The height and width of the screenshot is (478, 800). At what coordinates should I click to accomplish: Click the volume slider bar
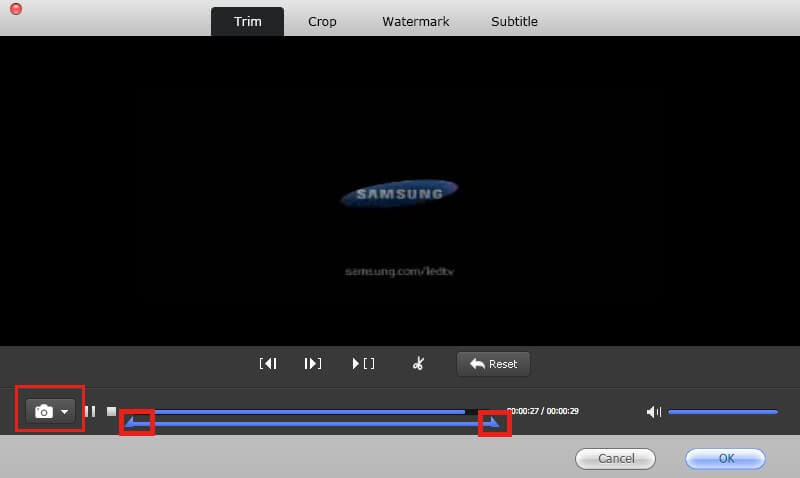coord(722,411)
